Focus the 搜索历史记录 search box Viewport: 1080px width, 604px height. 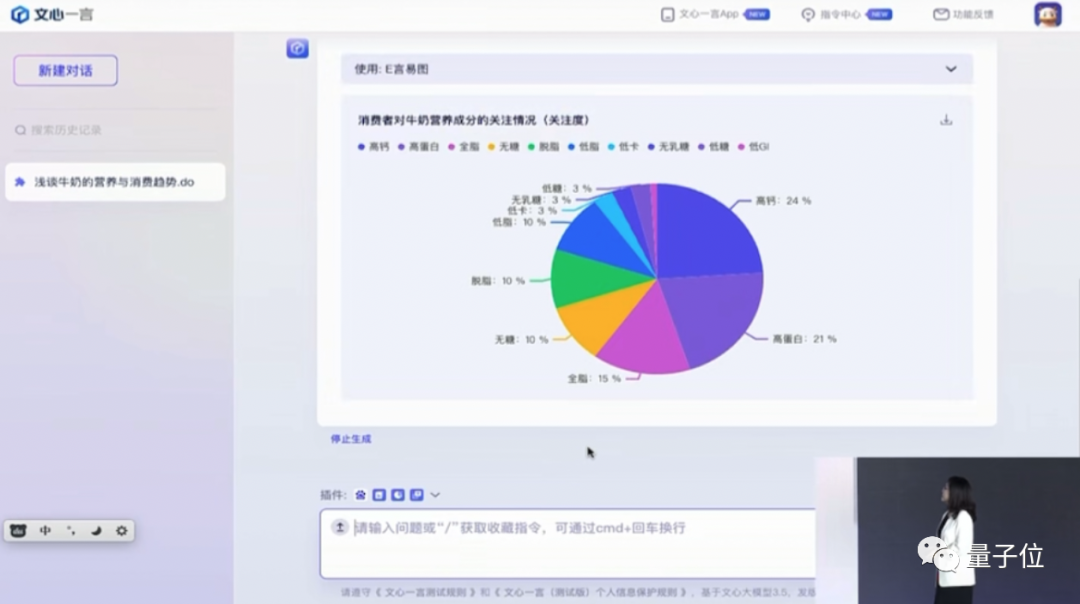tap(115, 129)
